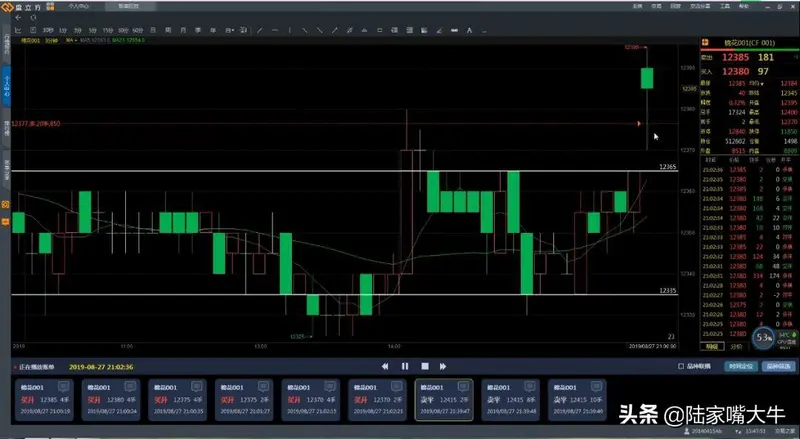Switch chart to 周 (weekly) period

coord(168,31)
